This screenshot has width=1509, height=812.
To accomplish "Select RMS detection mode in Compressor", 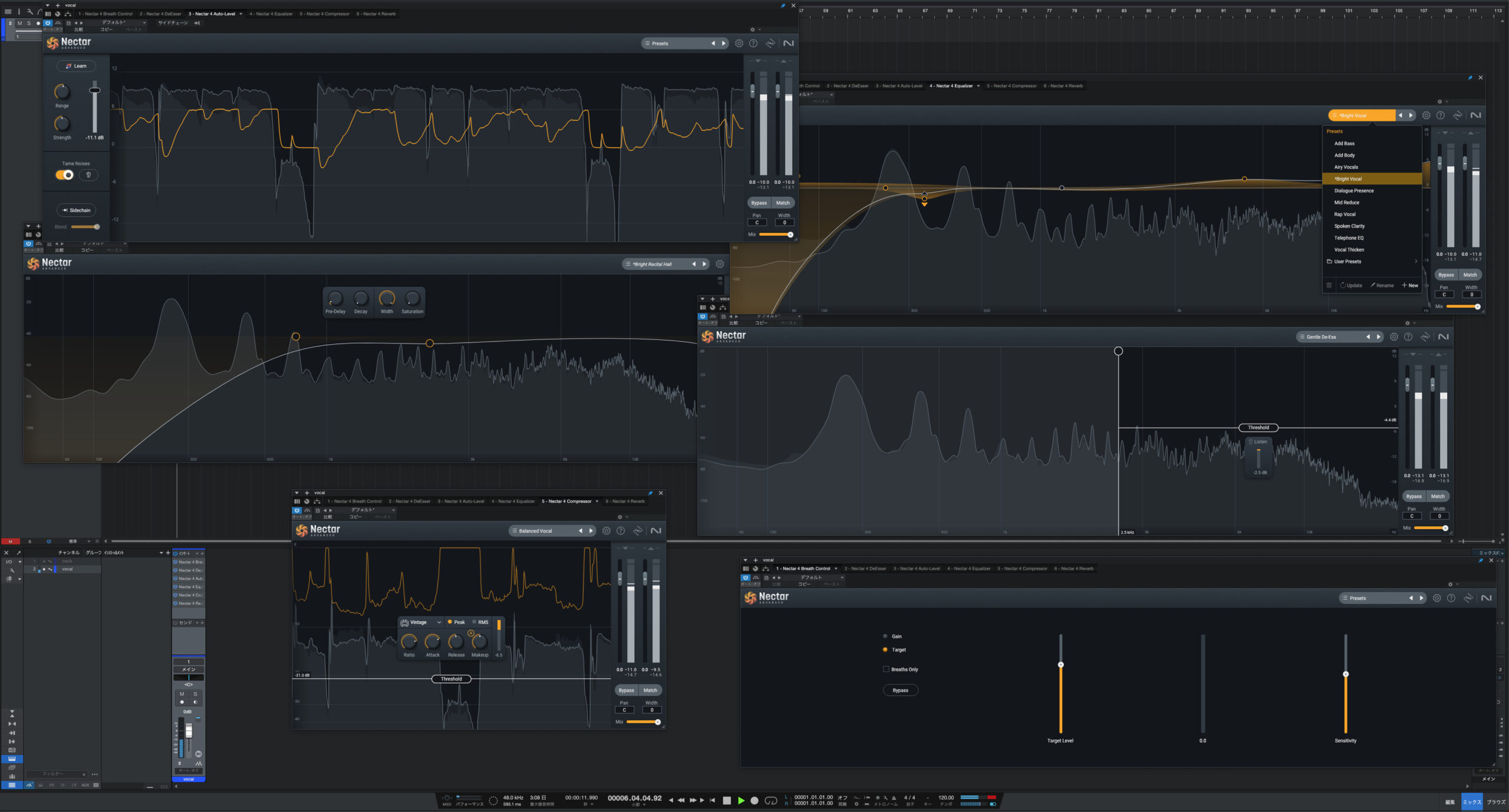I will tap(480, 623).
